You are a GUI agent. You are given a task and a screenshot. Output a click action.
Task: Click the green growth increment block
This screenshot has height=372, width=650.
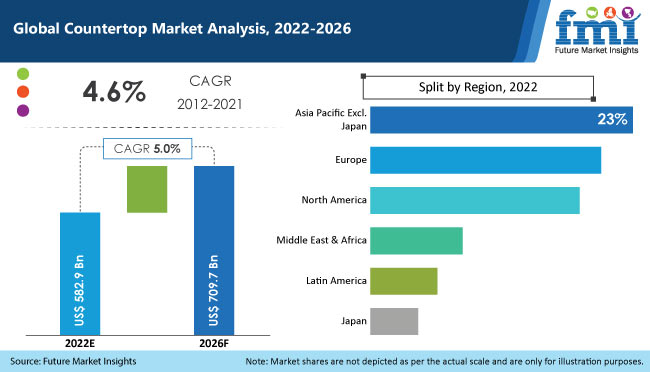147,190
